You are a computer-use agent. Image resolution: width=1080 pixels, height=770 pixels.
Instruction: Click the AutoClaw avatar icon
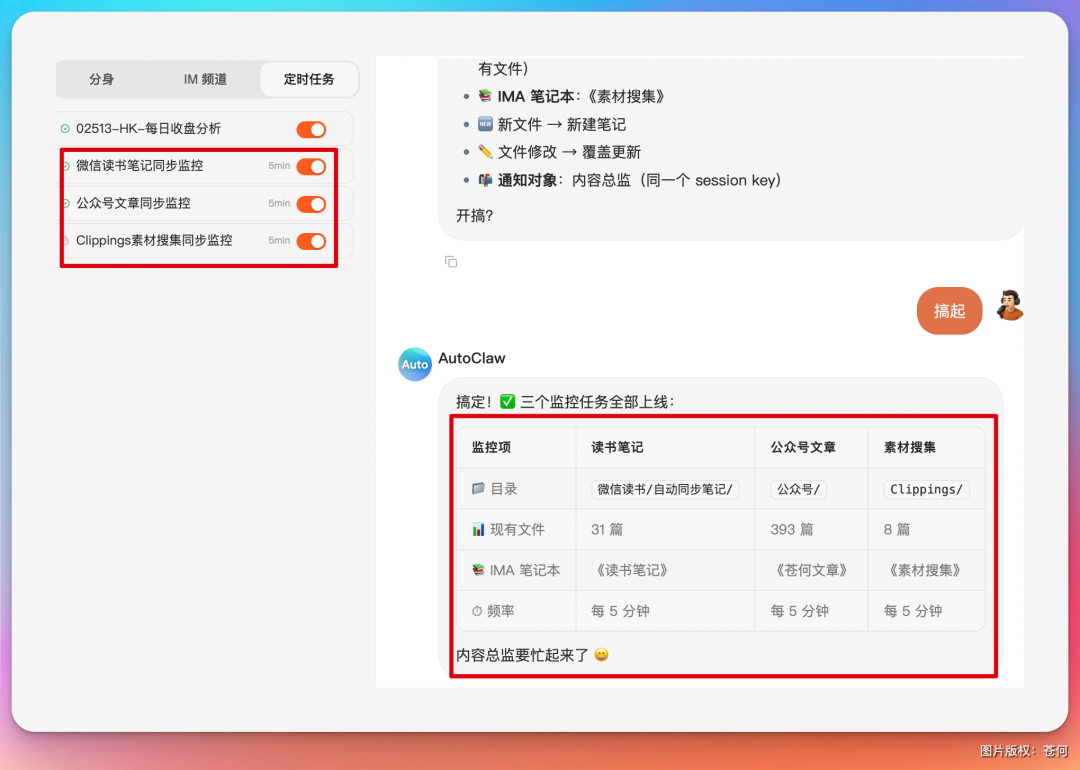414,364
